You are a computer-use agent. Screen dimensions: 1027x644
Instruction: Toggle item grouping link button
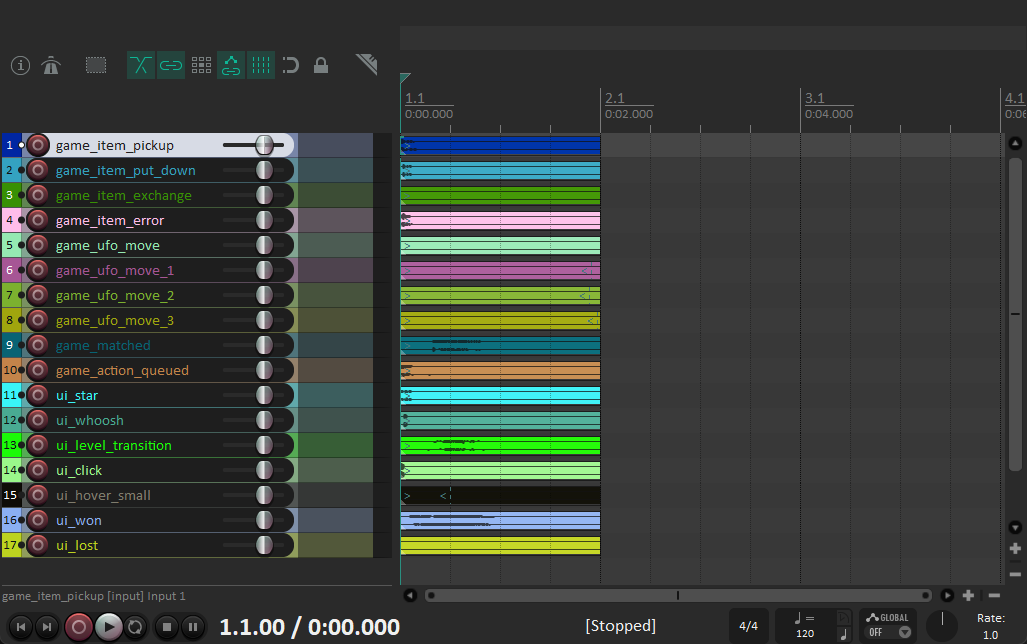tap(171, 66)
